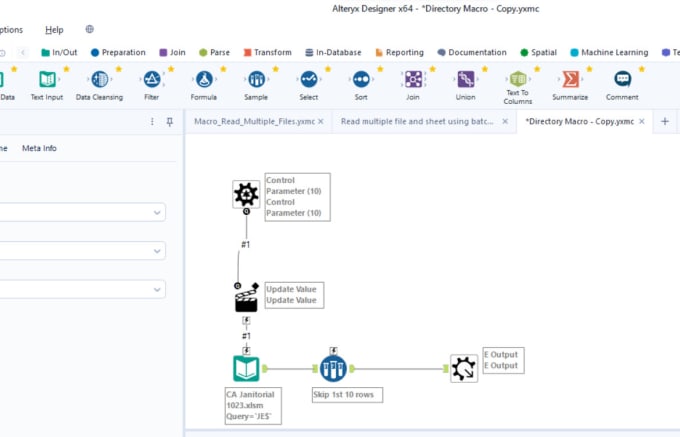This screenshot has width=680, height=437.
Task: Click the Control Parameter gear node
Action: click(x=246, y=194)
